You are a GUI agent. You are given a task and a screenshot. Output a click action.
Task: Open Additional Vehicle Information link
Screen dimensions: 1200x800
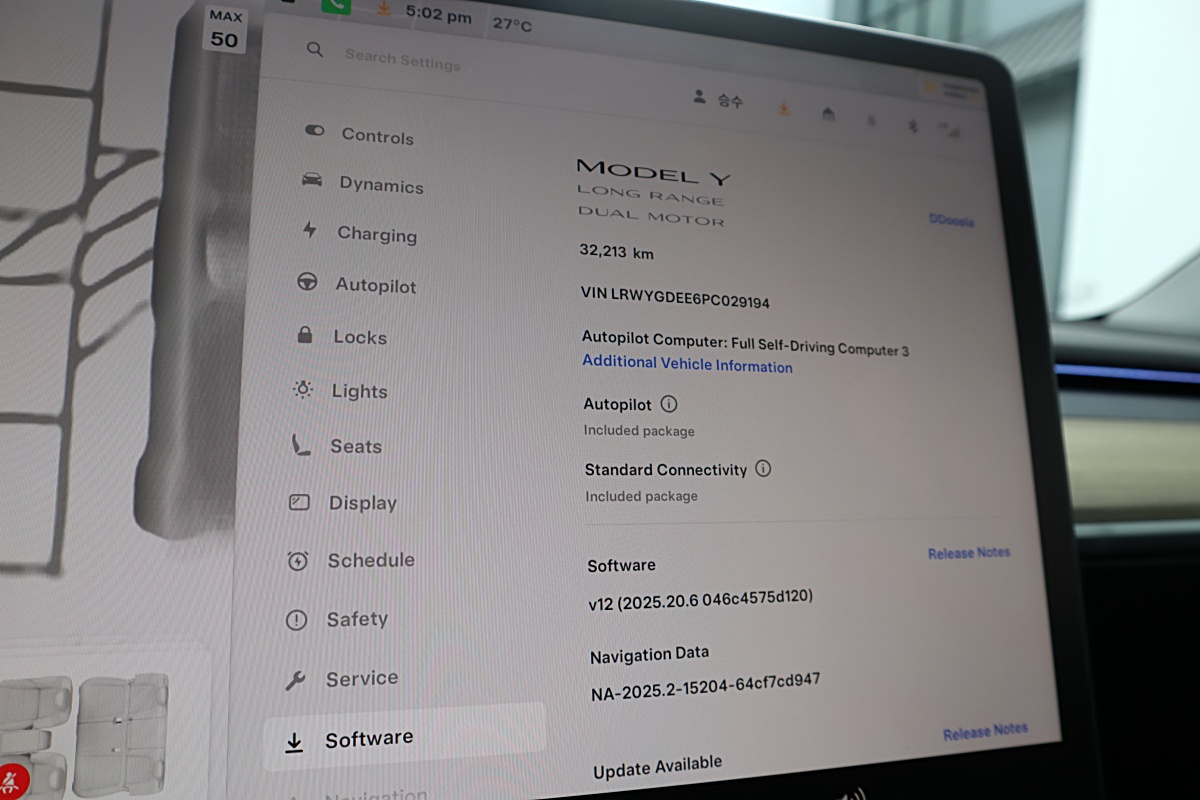[x=688, y=364]
